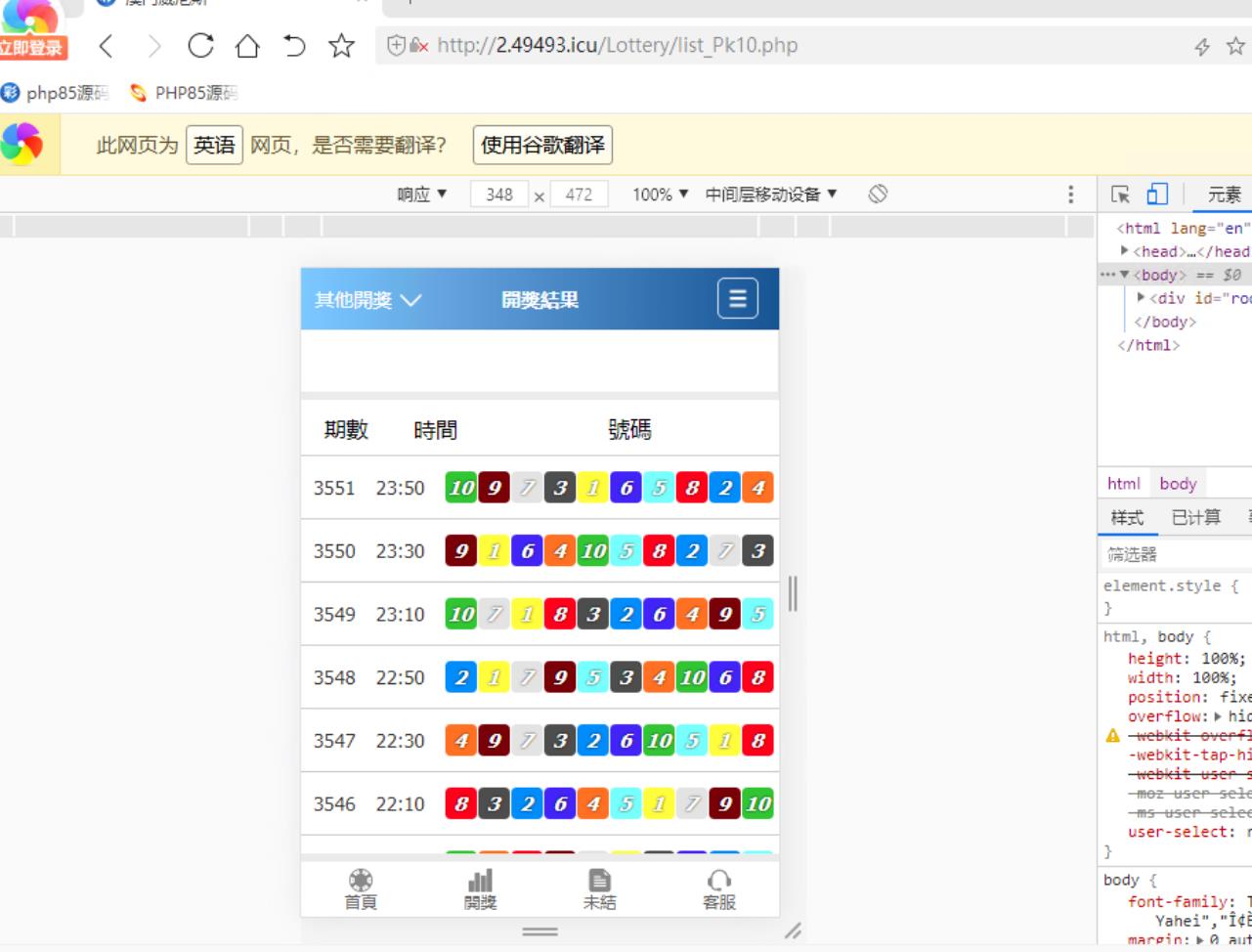Go to browser home page icon
This screenshot has width=1252, height=952.
click(247, 46)
